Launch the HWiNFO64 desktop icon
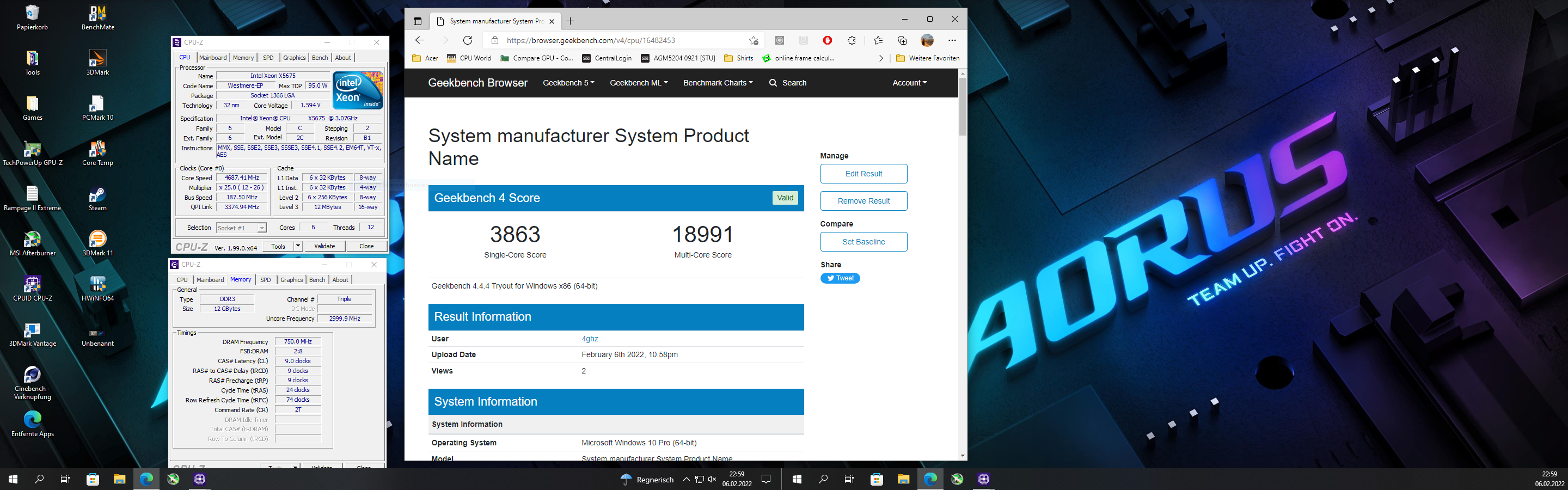 [98, 289]
